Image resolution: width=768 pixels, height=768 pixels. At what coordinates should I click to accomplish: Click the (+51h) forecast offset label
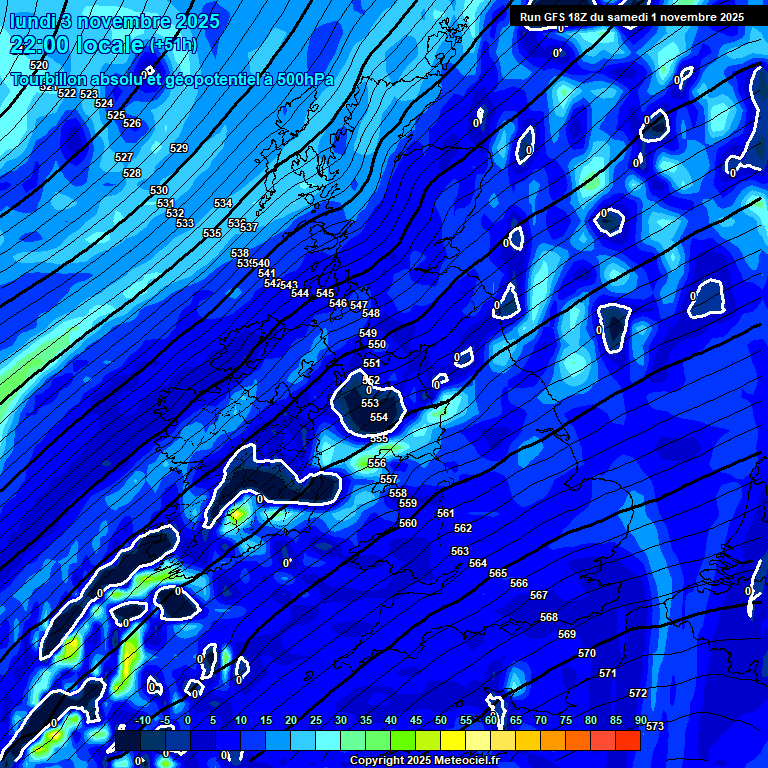point(173,46)
